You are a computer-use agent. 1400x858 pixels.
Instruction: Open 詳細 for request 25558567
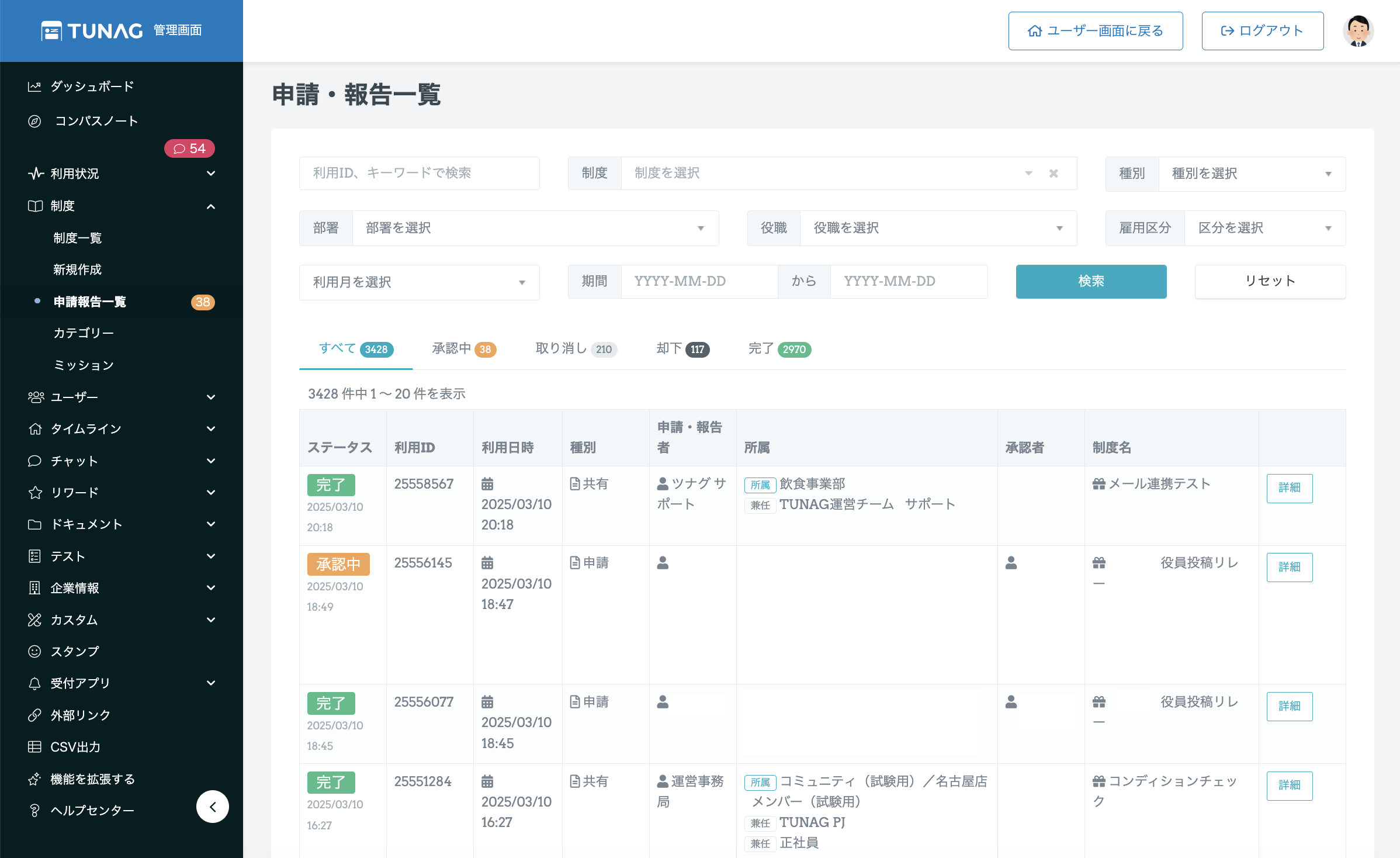[1289, 488]
